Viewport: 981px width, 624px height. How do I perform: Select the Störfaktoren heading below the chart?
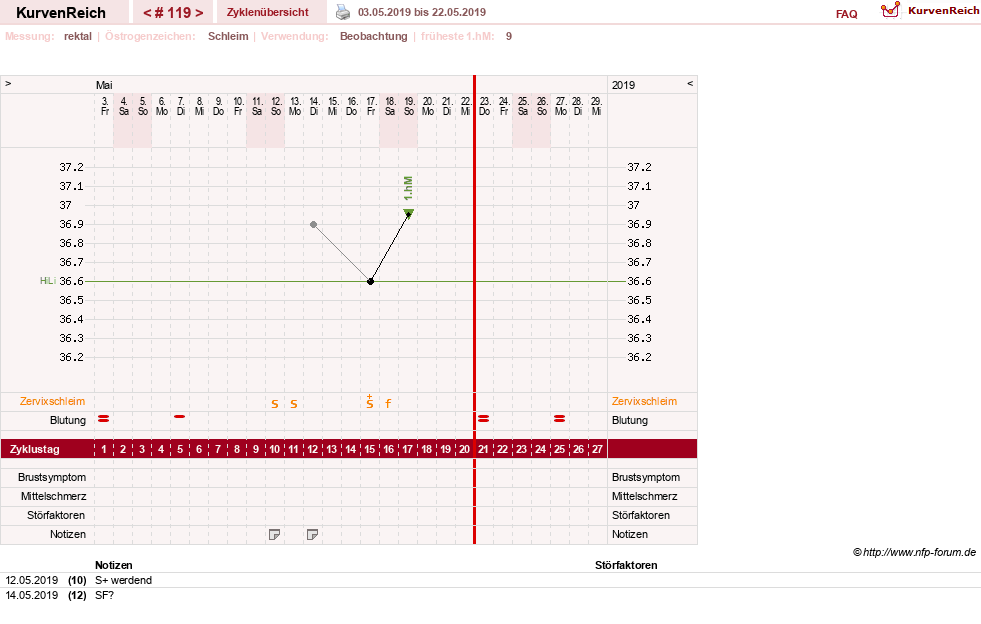click(626, 565)
